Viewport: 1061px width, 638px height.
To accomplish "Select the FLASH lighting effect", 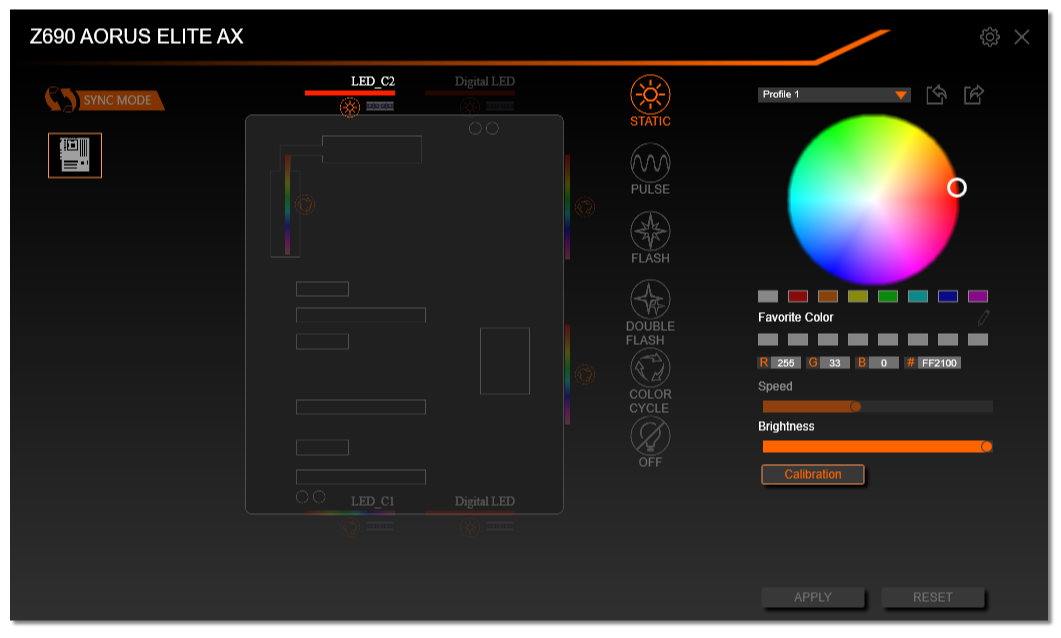I will 650,238.
